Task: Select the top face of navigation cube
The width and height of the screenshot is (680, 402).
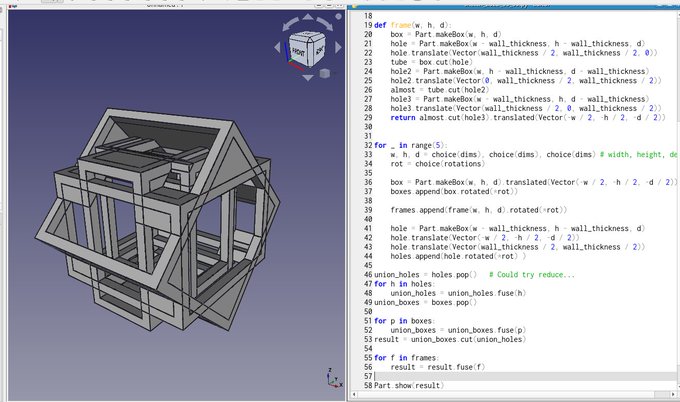Action: 307,35
